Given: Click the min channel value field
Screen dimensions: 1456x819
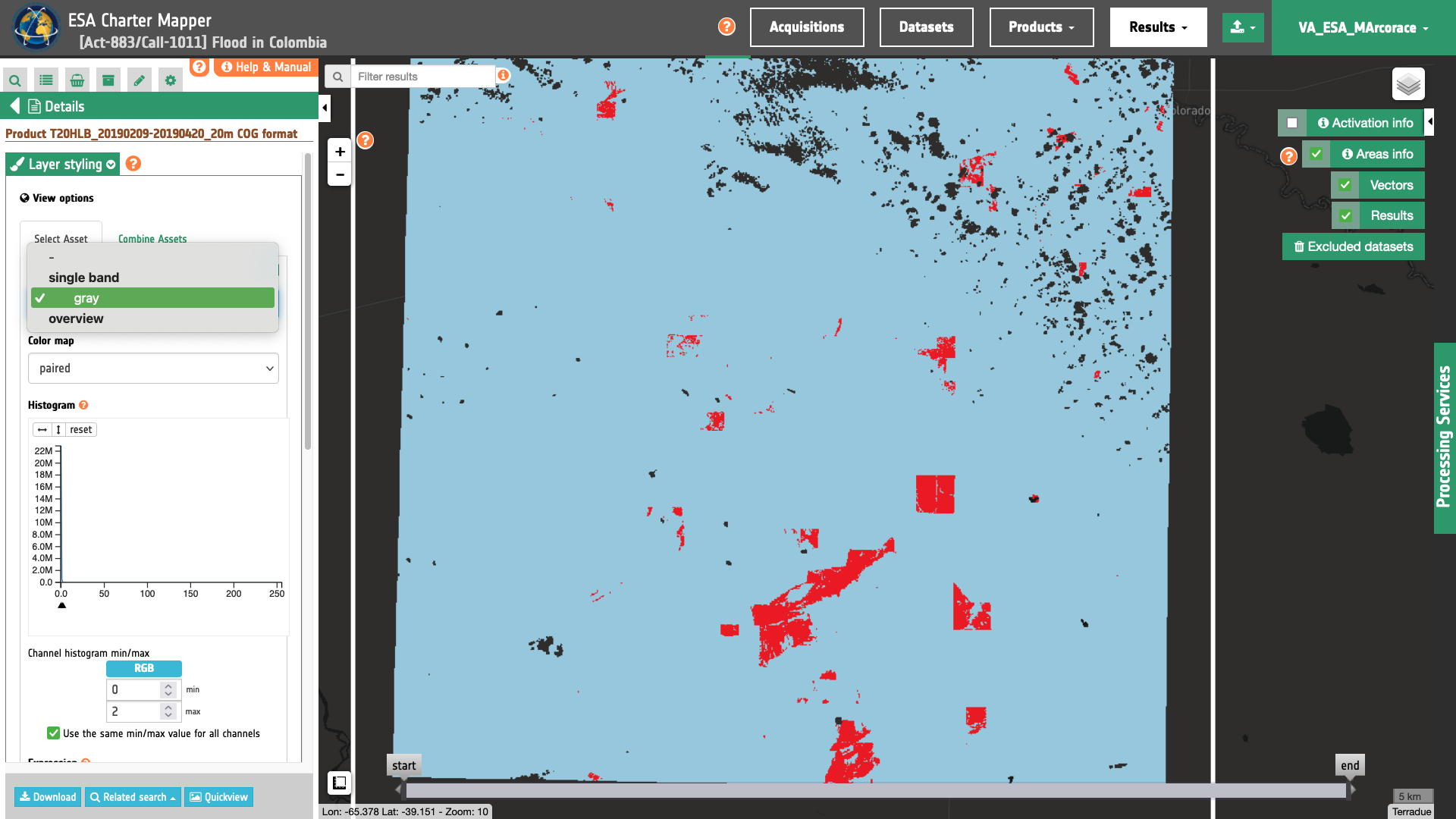Looking at the screenshot, I should click(134, 689).
